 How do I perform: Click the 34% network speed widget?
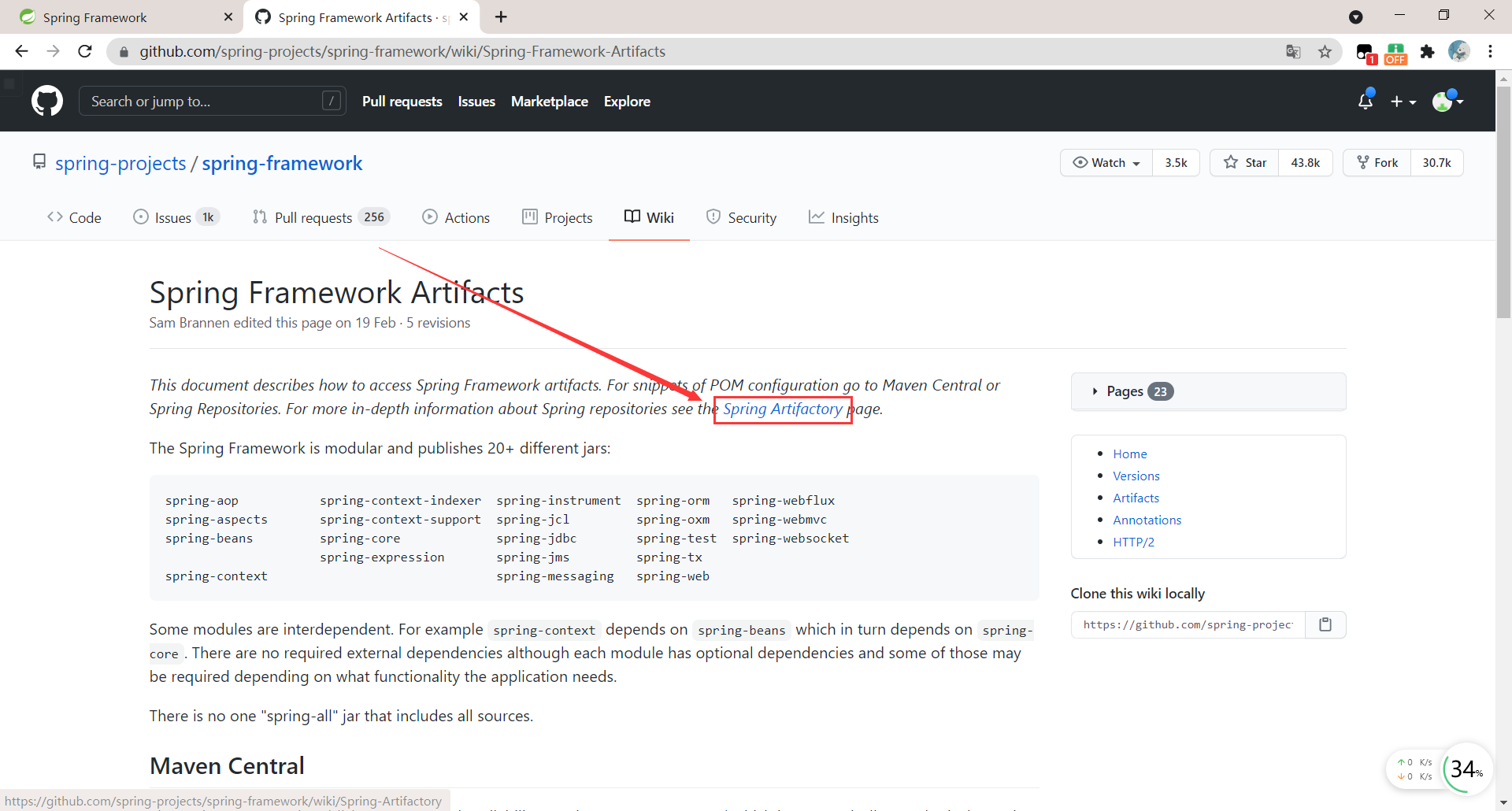(x=1466, y=768)
